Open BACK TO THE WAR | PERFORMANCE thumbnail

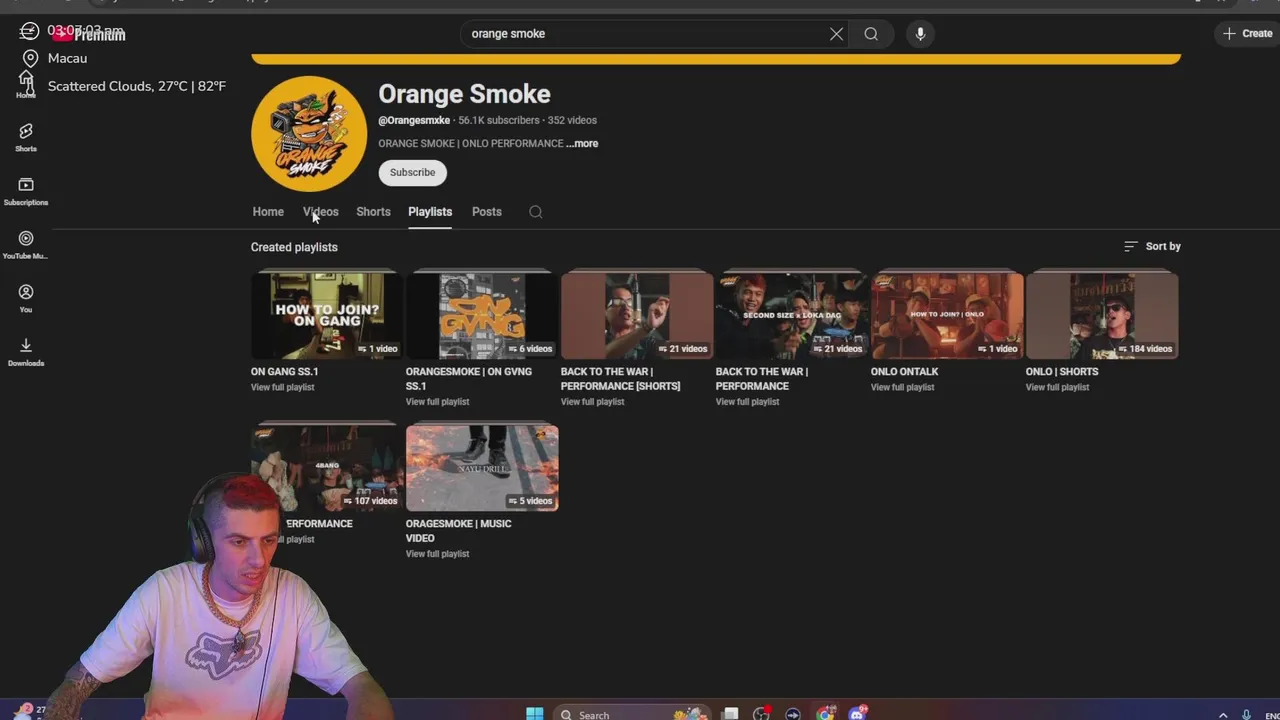(x=792, y=315)
